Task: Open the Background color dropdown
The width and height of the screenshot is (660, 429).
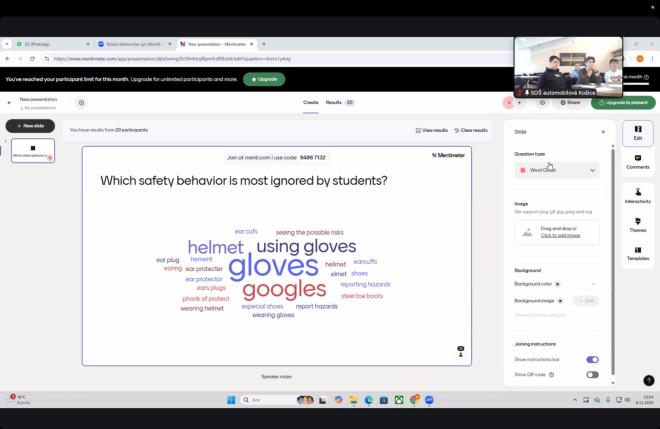Action: pos(593,284)
